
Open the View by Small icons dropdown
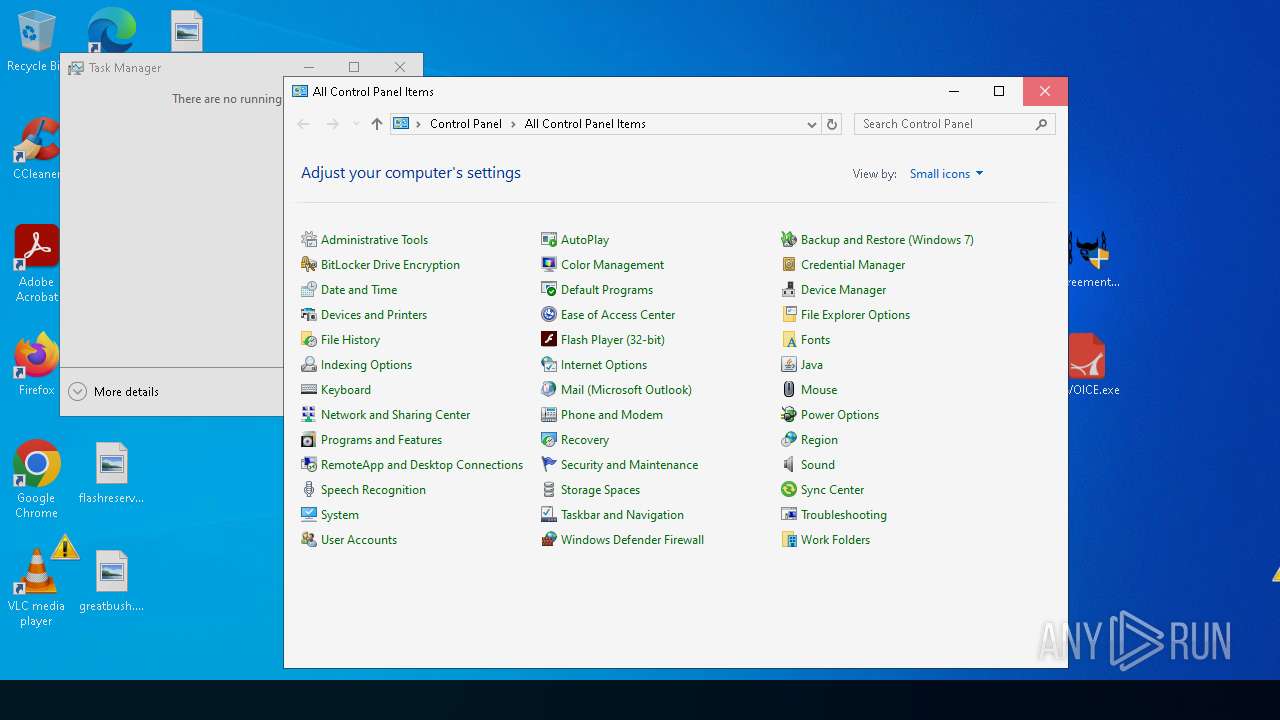(946, 174)
